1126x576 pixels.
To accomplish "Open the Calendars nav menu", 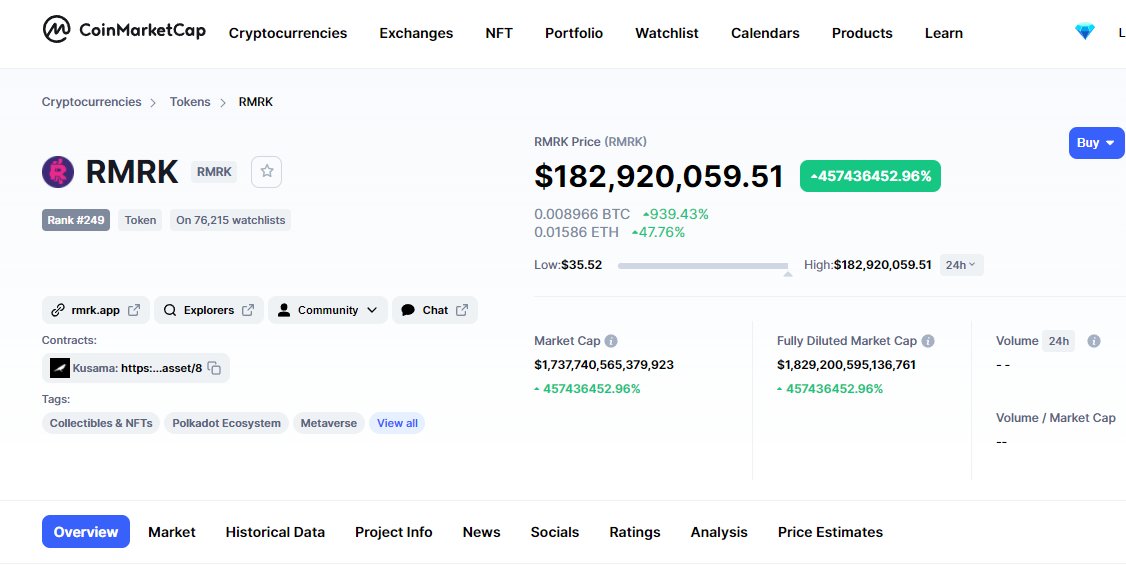I will click(766, 33).
